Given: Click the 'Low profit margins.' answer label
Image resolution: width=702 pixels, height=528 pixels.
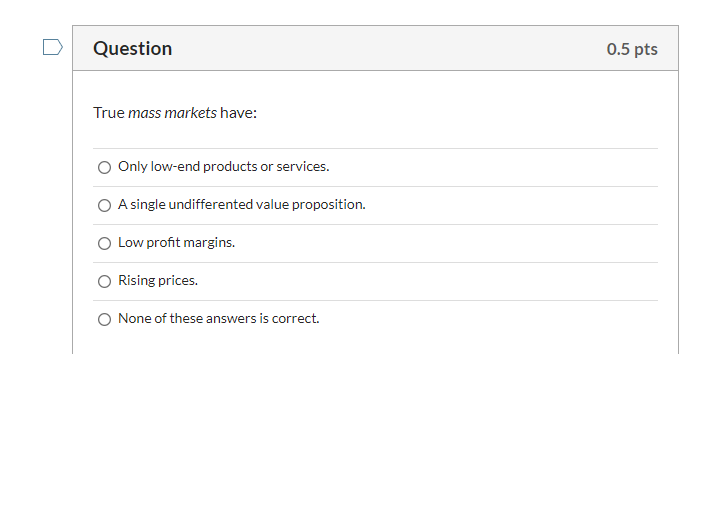Looking at the screenshot, I should click(x=176, y=243).
